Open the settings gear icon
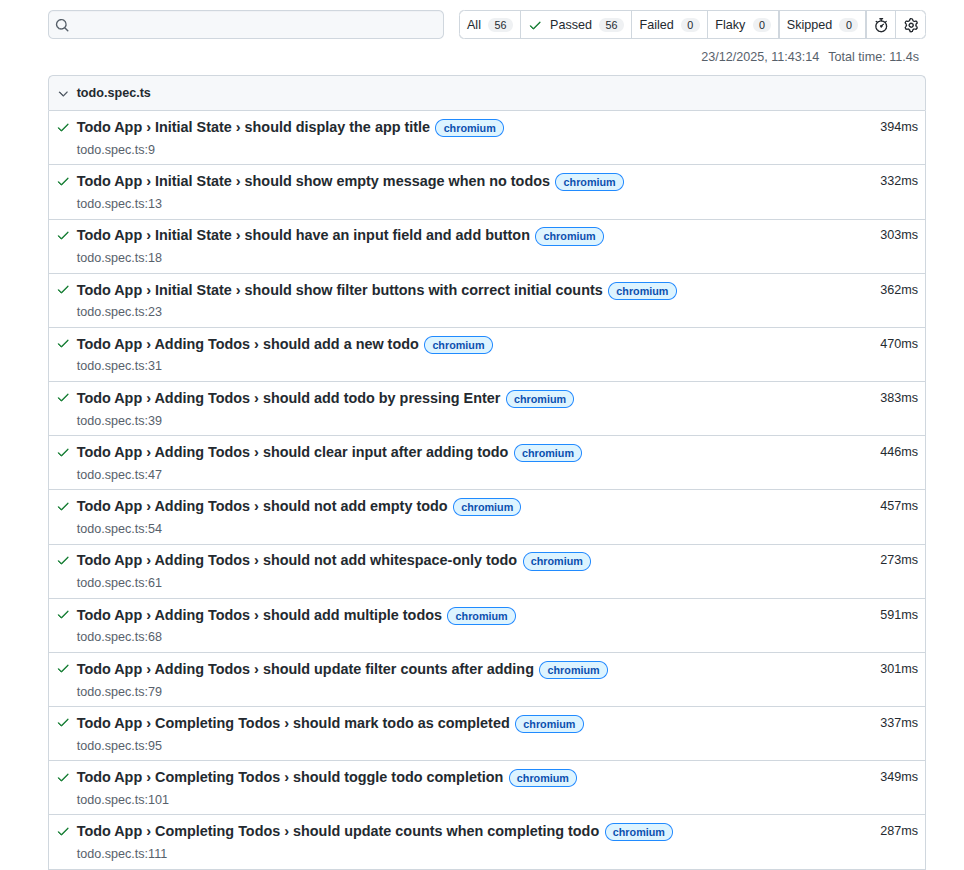The width and height of the screenshot is (964, 870). coord(910,25)
